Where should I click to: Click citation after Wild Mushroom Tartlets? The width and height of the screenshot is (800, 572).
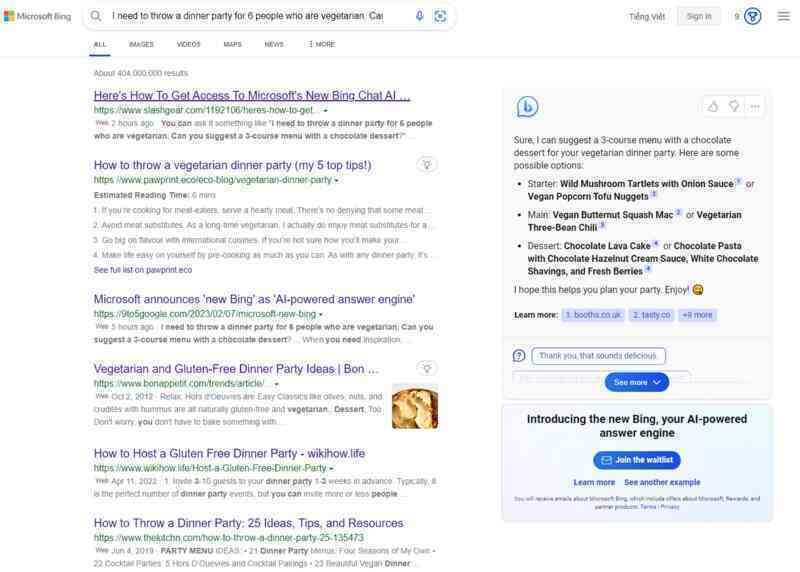click(738, 182)
